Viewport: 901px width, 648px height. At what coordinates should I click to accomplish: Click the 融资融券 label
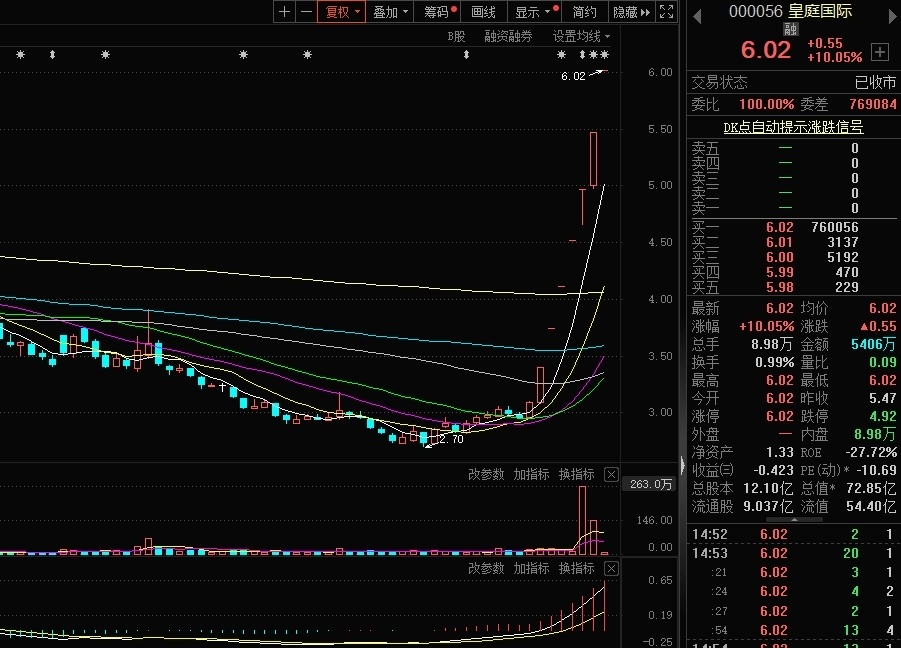[508, 36]
